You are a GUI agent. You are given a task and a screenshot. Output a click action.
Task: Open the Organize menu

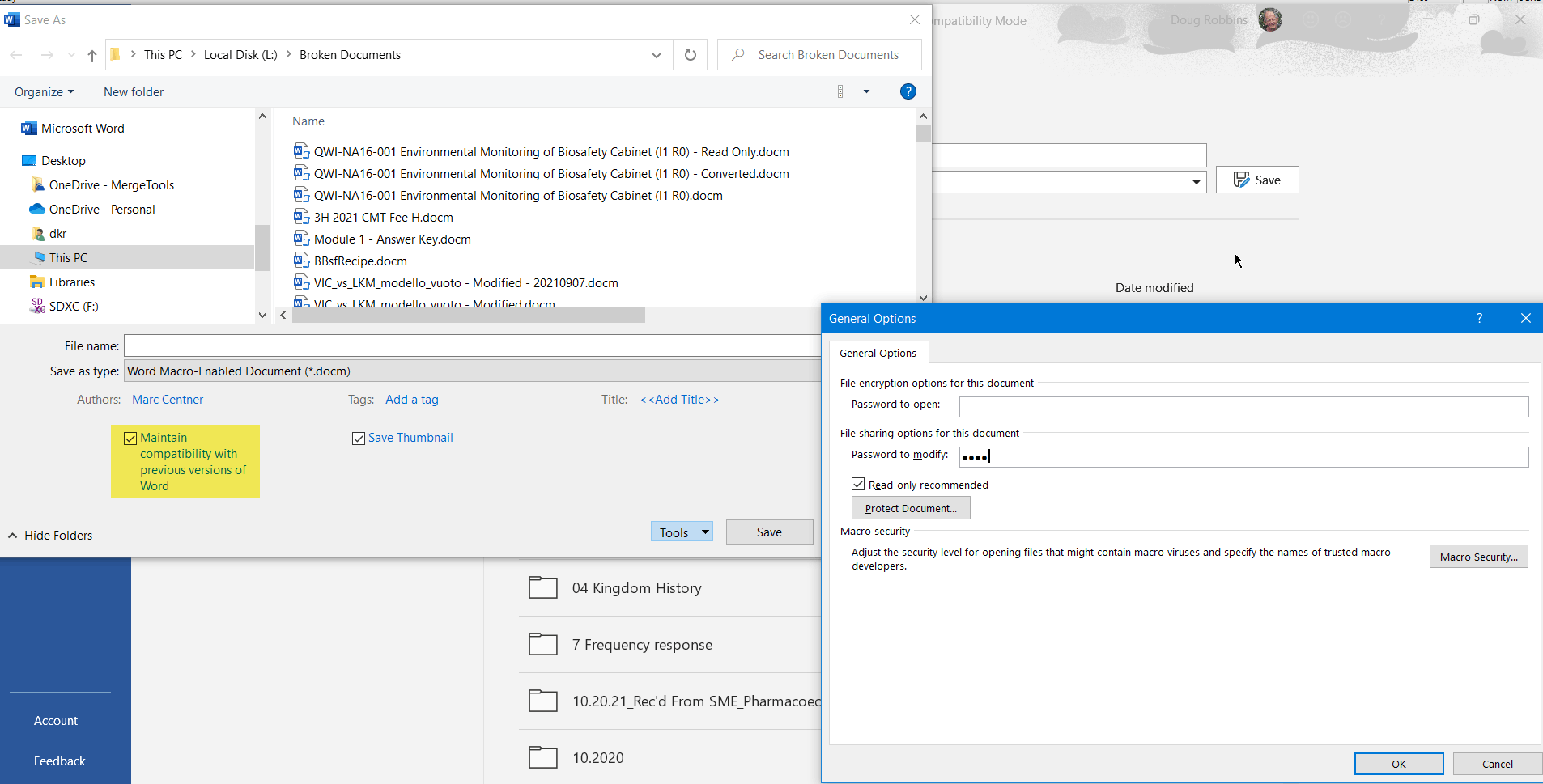pyautogui.click(x=44, y=92)
